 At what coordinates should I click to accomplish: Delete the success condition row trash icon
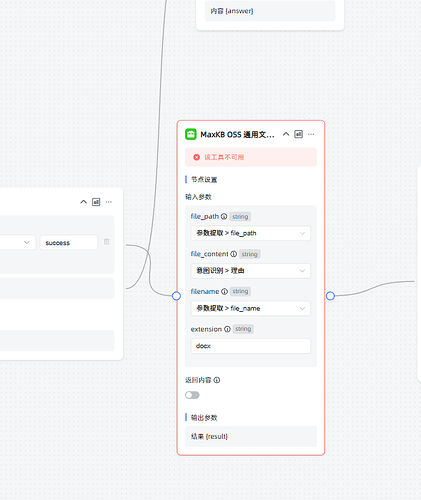pos(106,242)
